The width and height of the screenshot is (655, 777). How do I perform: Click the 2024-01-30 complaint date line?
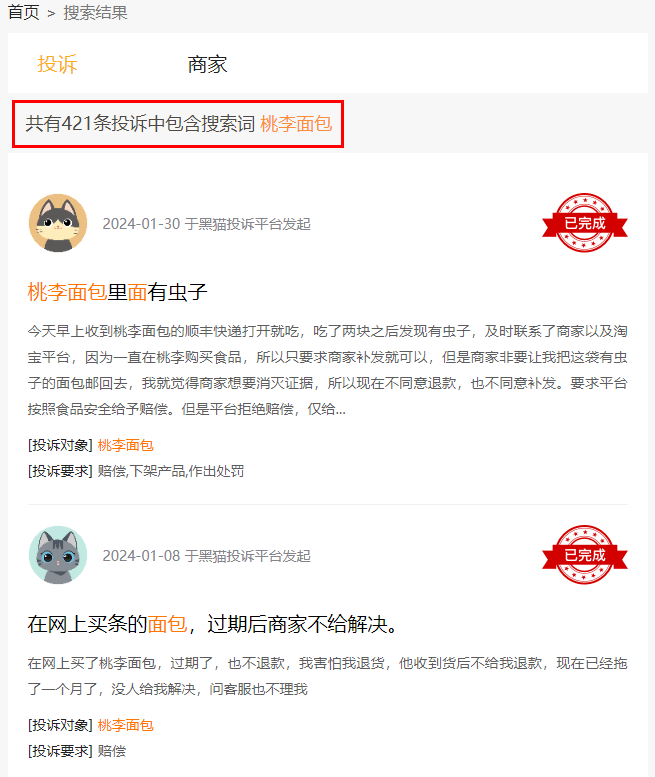[207, 224]
